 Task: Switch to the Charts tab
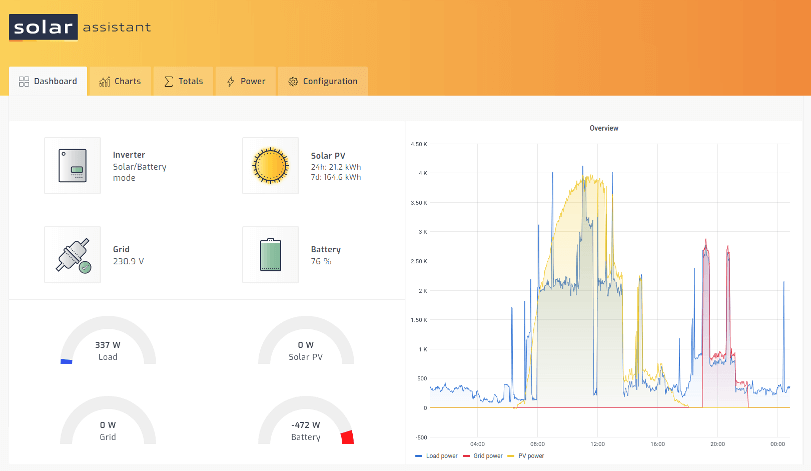(120, 81)
